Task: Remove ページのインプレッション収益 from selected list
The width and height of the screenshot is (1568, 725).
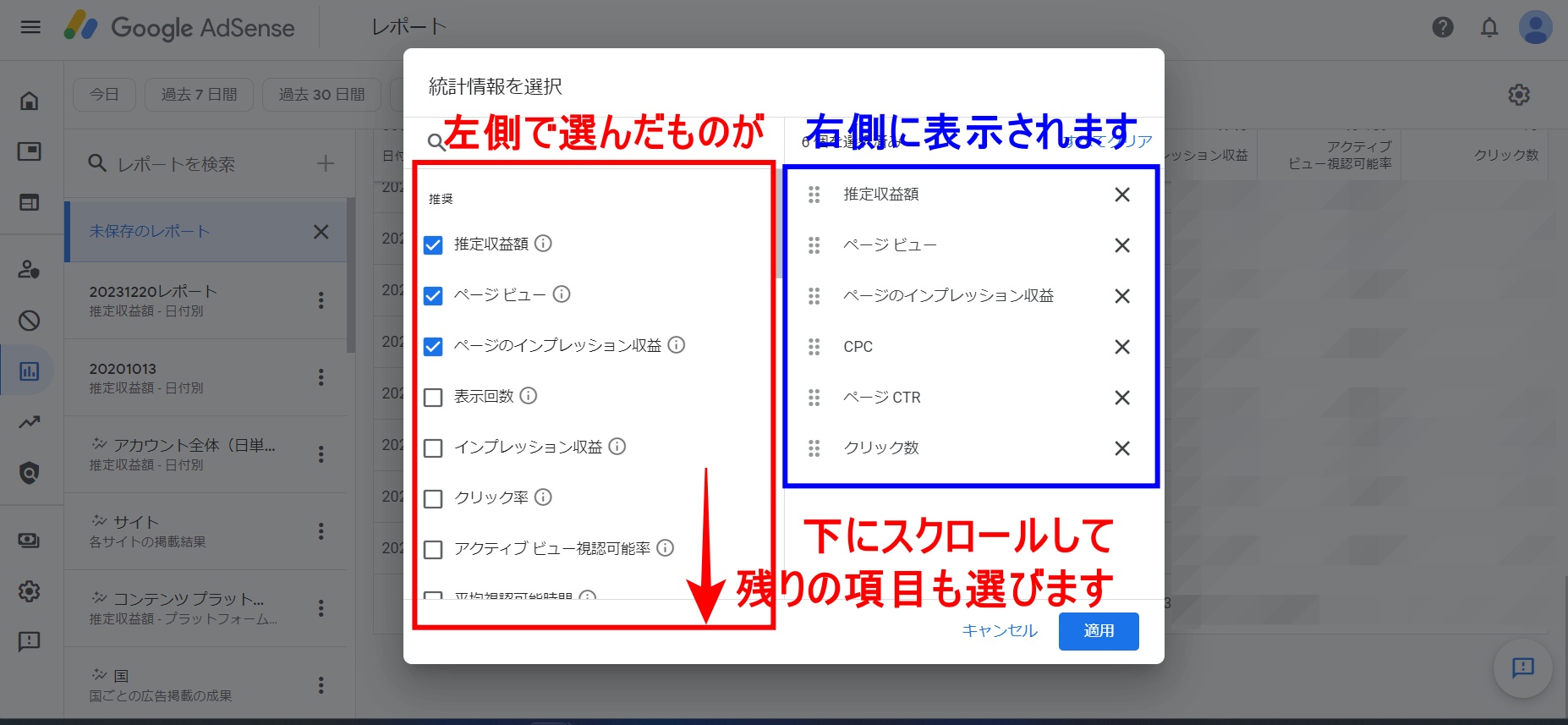Action: coord(1122,296)
